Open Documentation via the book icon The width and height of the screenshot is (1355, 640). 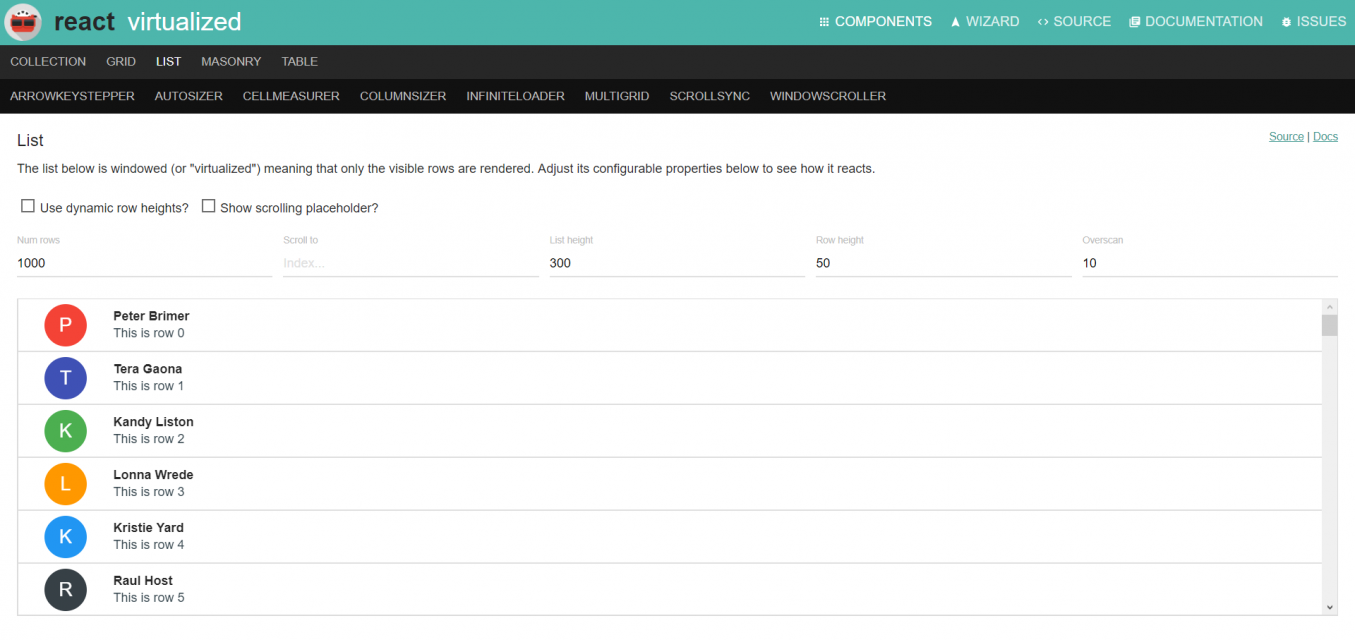tap(1134, 21)
